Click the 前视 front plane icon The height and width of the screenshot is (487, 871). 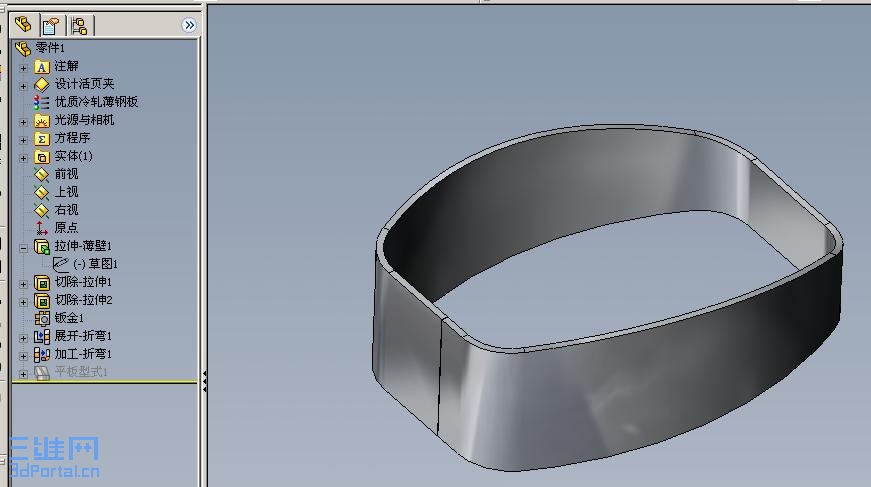42,175
